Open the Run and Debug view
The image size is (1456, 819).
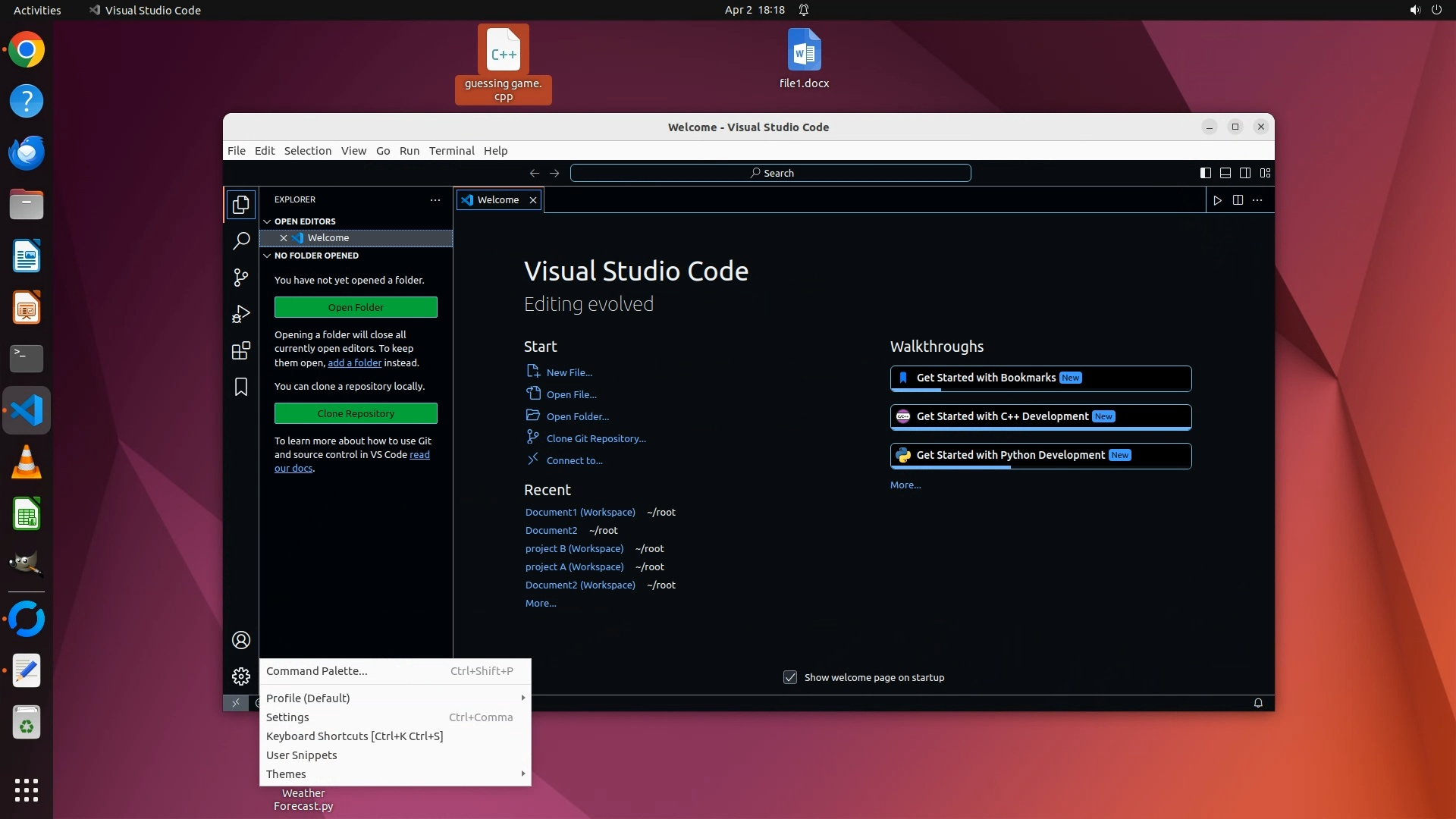(x=241, y=314)
